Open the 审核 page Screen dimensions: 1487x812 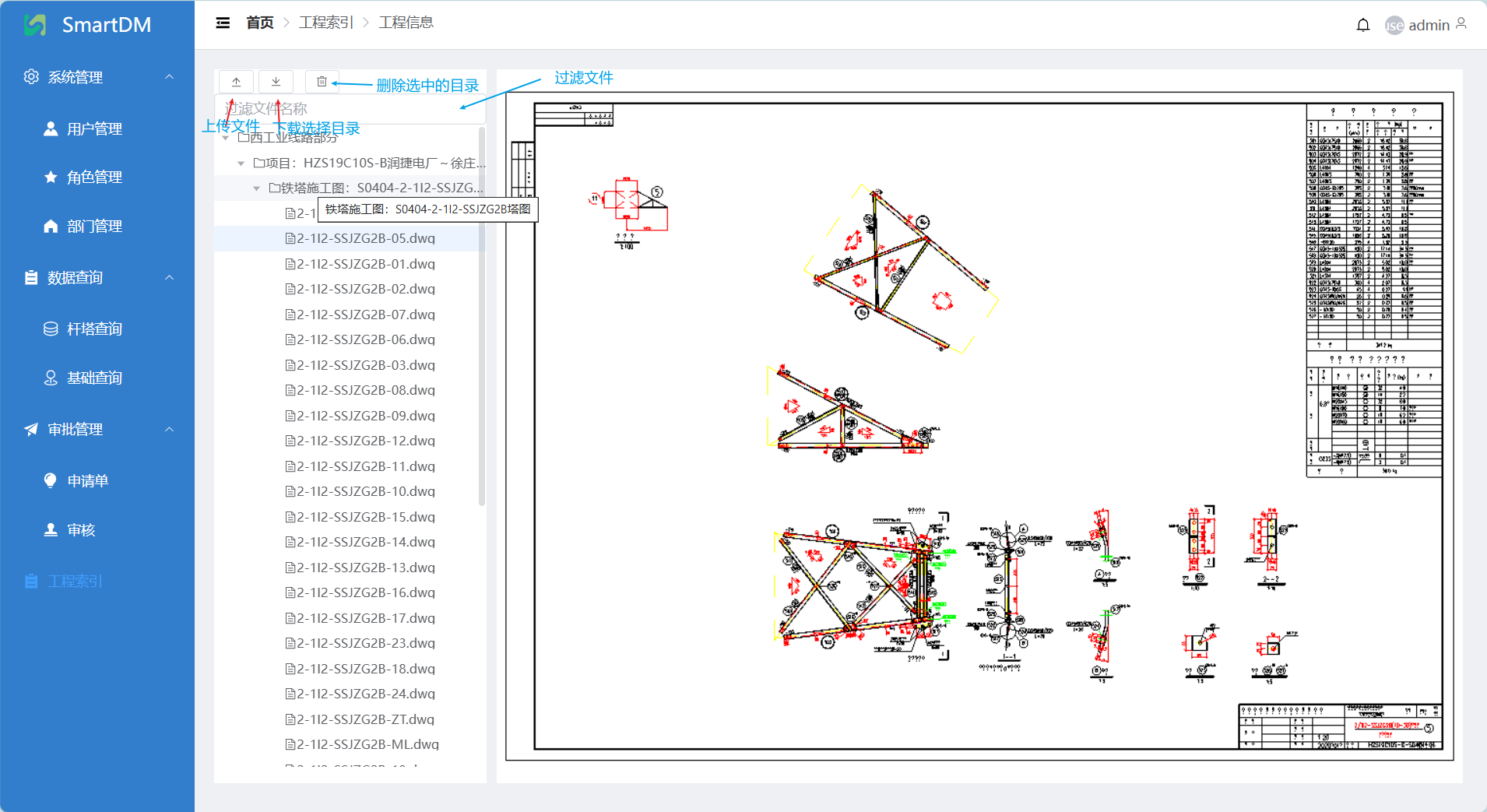(97, 529)
